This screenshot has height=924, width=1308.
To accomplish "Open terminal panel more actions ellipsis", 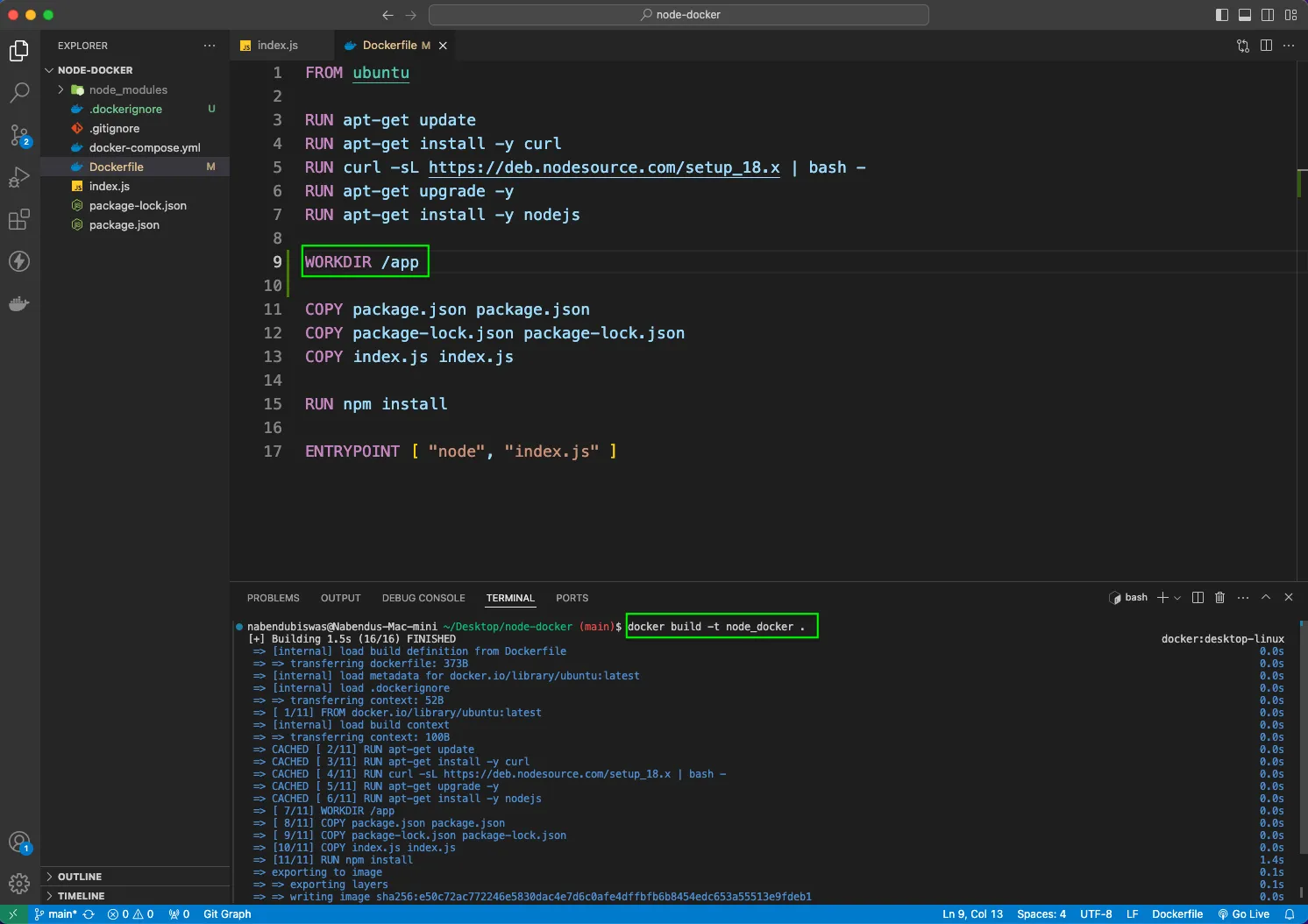I will point(1243,597).
